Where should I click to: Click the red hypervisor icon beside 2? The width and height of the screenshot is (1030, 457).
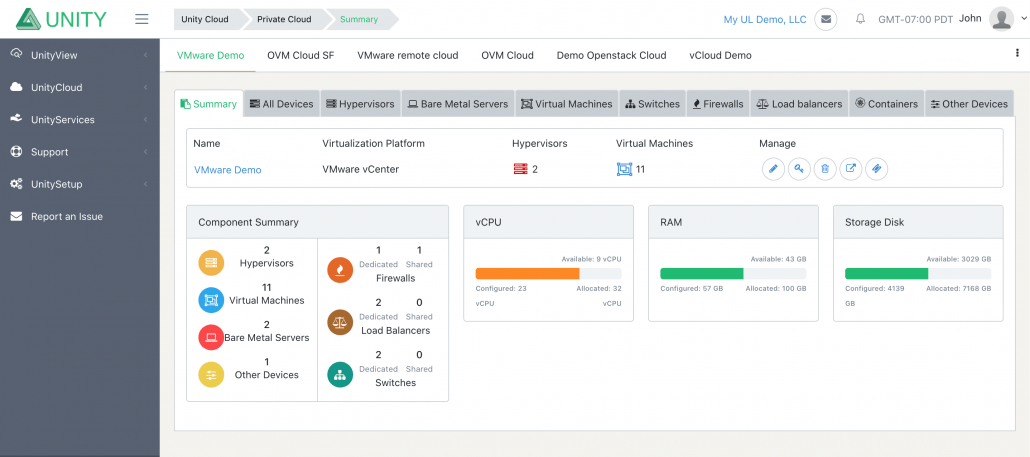coord(521,169)
